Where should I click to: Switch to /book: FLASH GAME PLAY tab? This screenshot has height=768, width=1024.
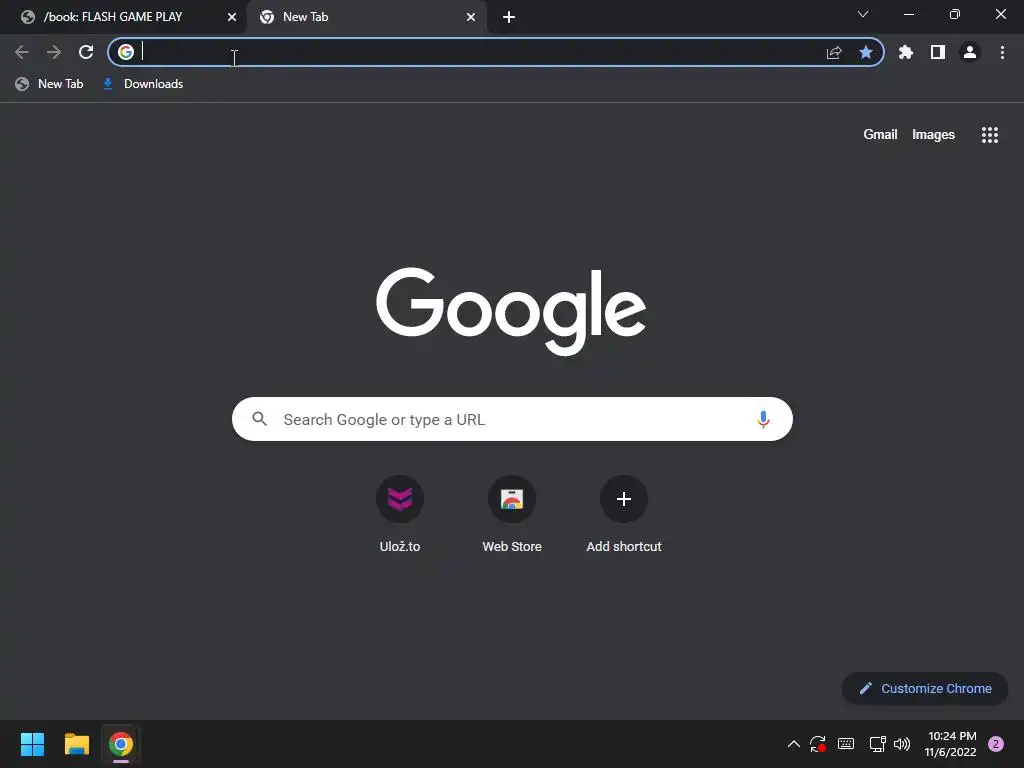[124, 17]
